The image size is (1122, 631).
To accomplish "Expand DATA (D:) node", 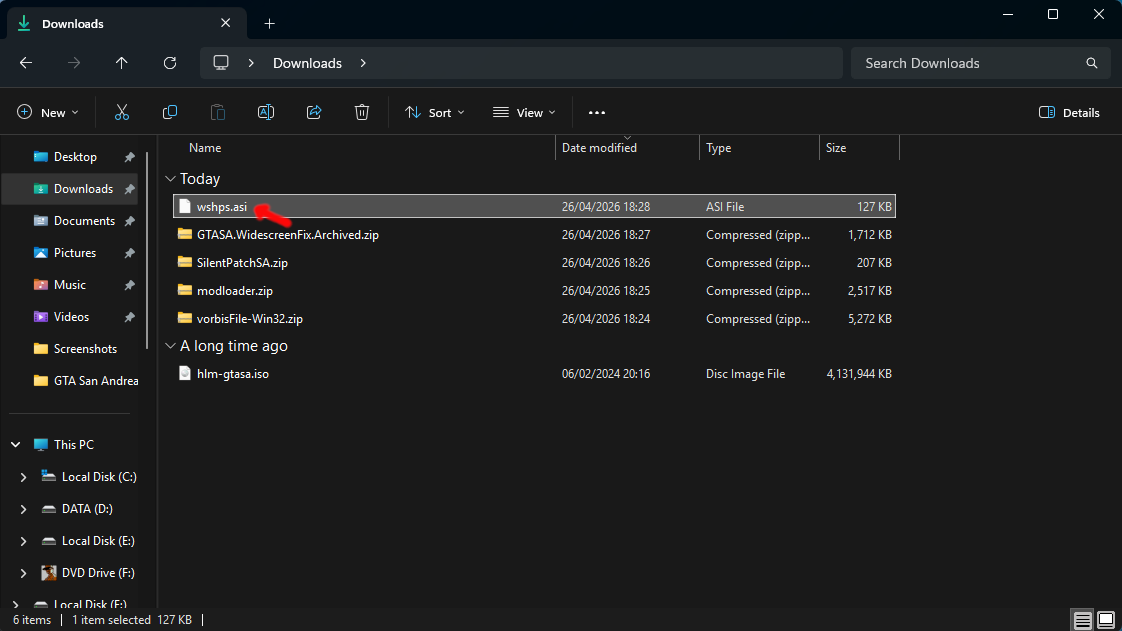I will [x=24, y=509].
